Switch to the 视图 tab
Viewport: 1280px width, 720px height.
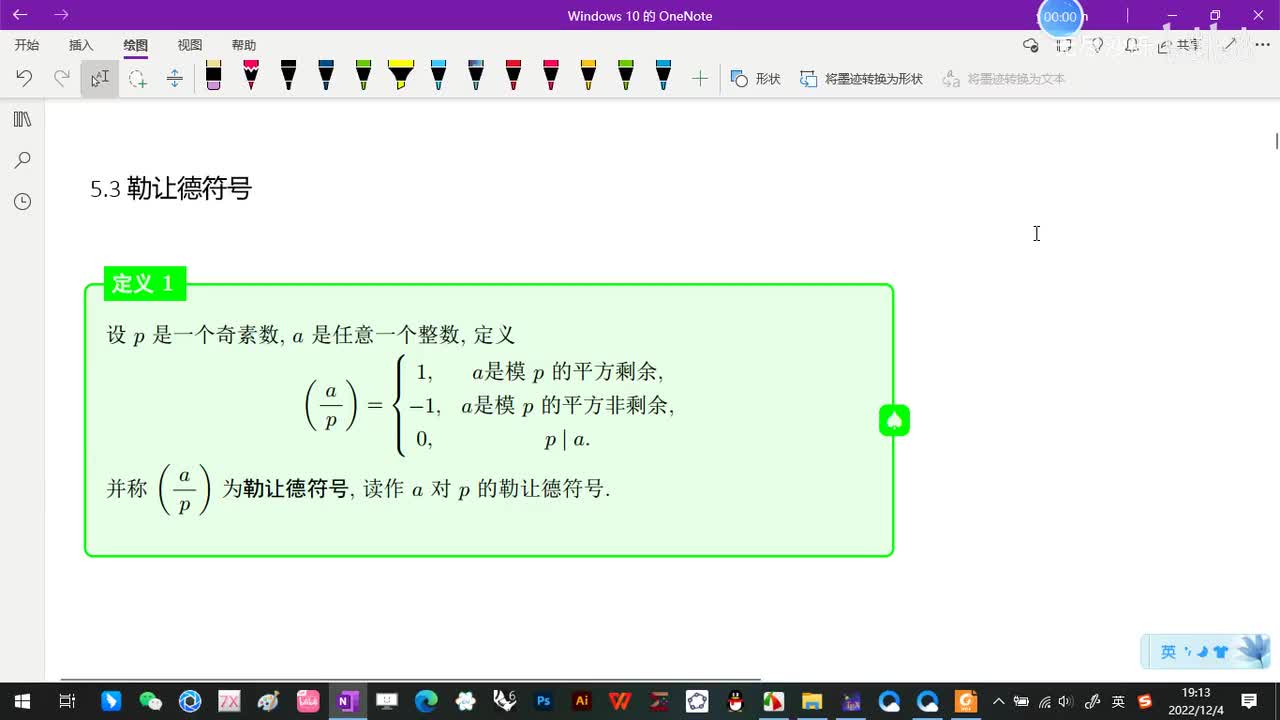pyautogui.click(x=190, y=45)
